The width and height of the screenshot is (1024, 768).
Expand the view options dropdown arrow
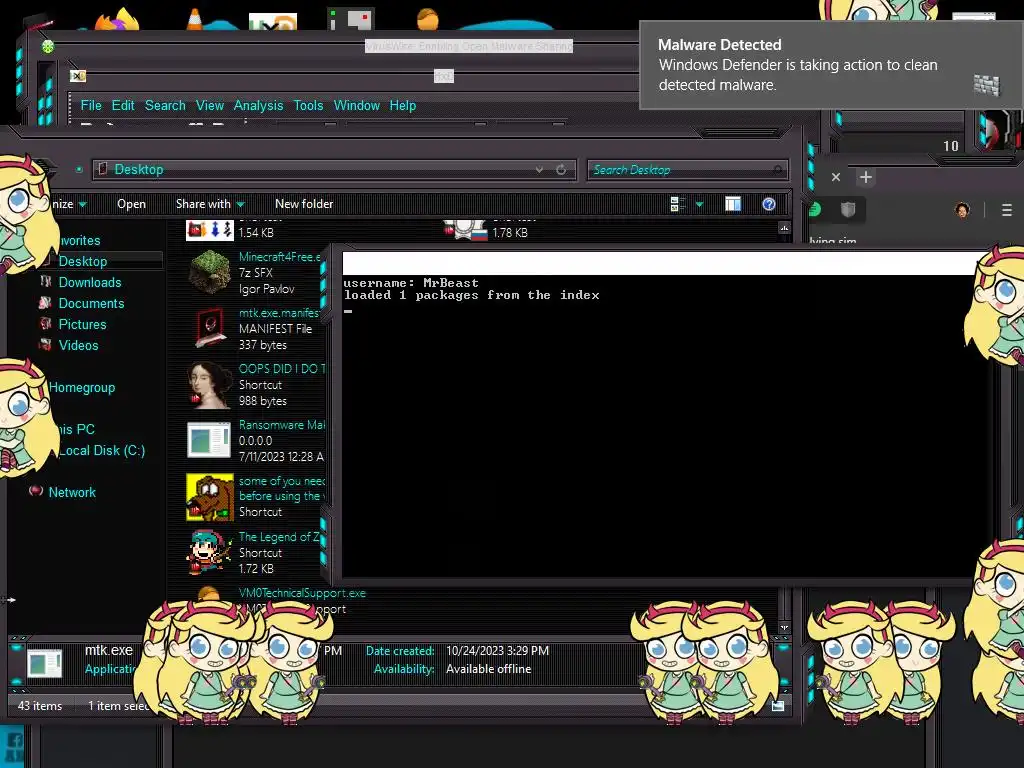tap(699, 204)
